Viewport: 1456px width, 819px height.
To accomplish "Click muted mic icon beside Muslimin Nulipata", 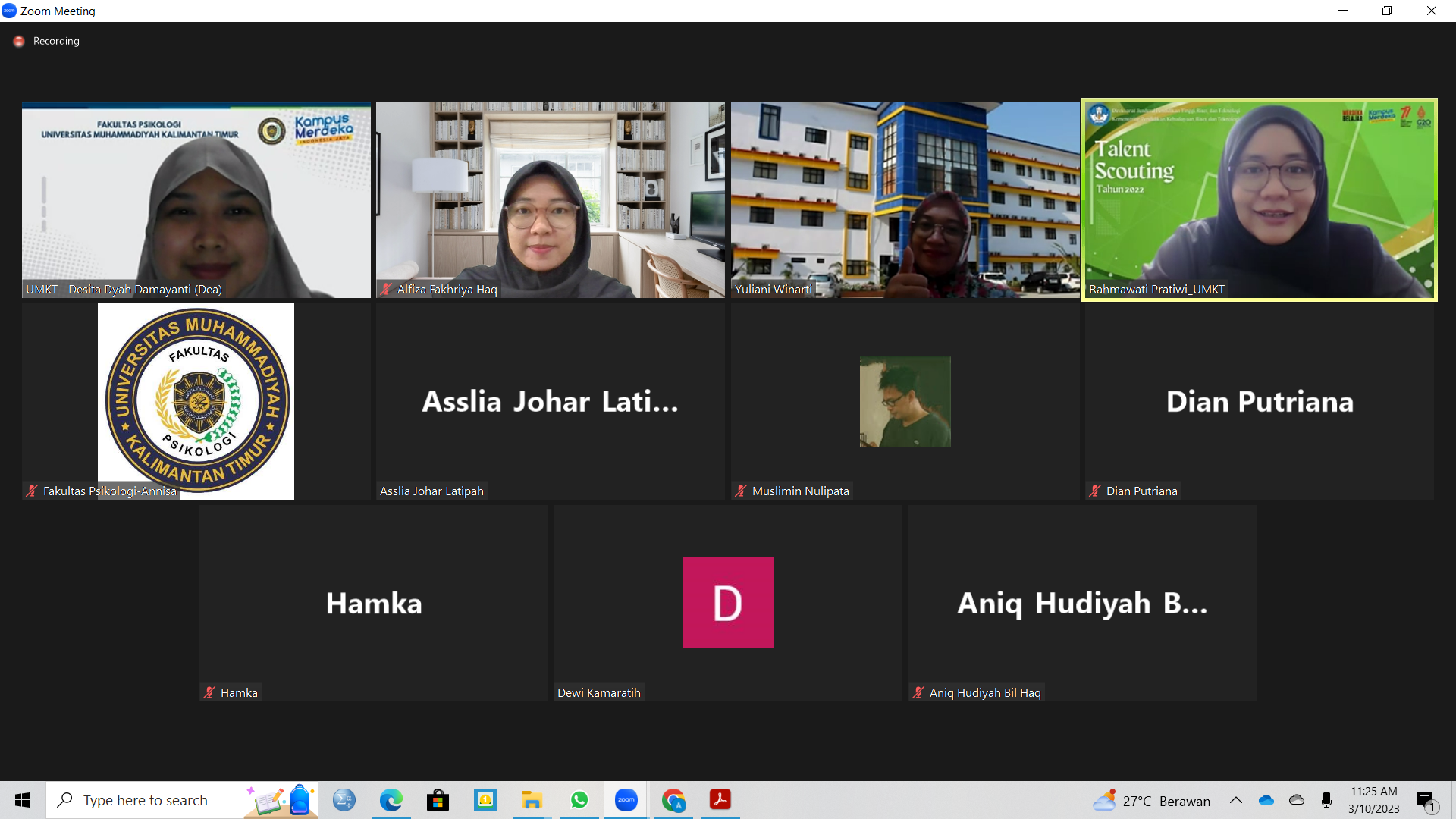I will click(741, 491).
